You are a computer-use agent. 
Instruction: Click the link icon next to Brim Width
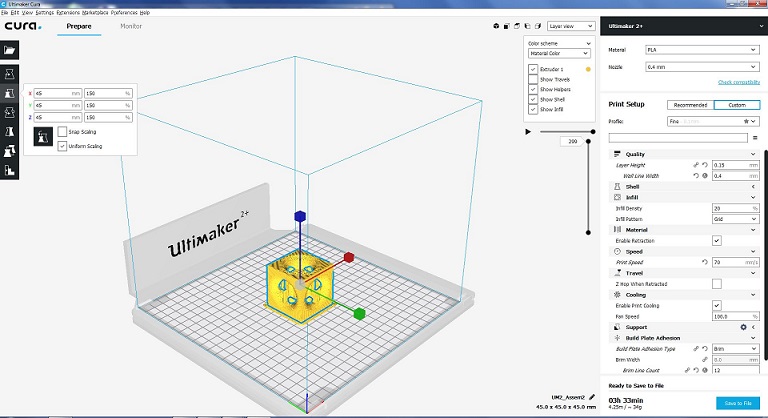pyautogui.click(x=705, y=360)
